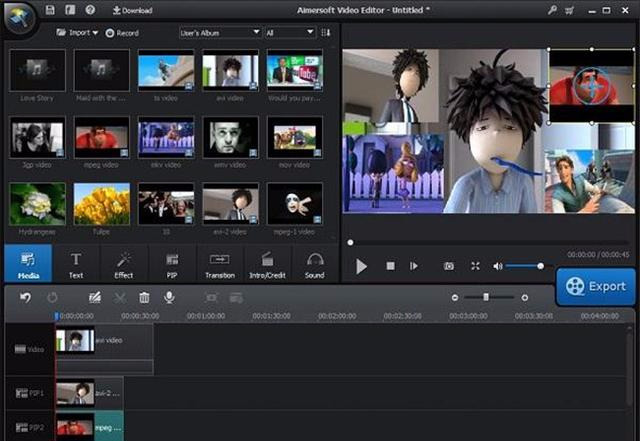Select the 'Maid with the...' audio thumbnail
This screenshot has height=441, width=640.
tap(102, 70)
